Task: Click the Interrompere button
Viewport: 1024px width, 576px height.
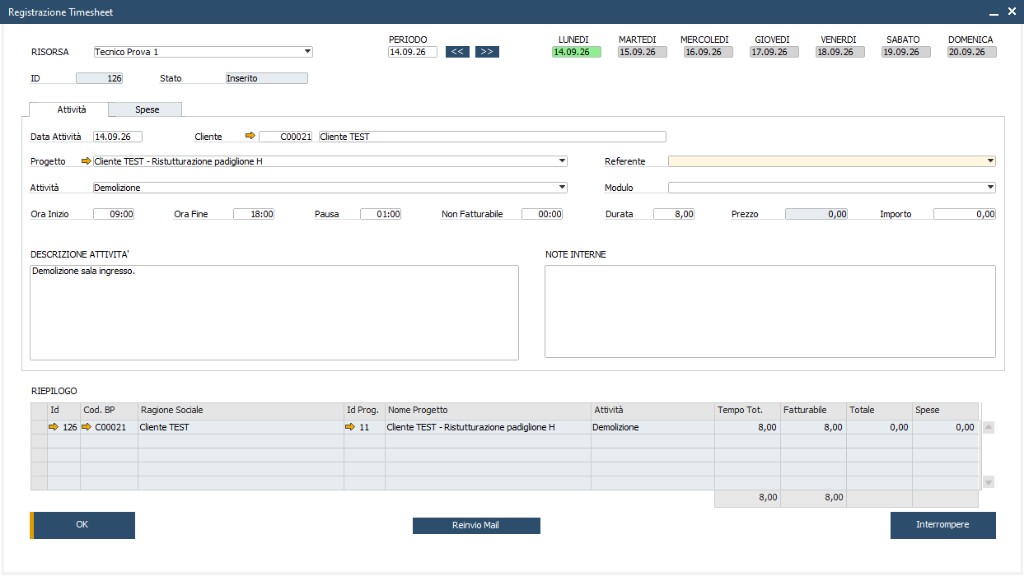Action: 942,525
